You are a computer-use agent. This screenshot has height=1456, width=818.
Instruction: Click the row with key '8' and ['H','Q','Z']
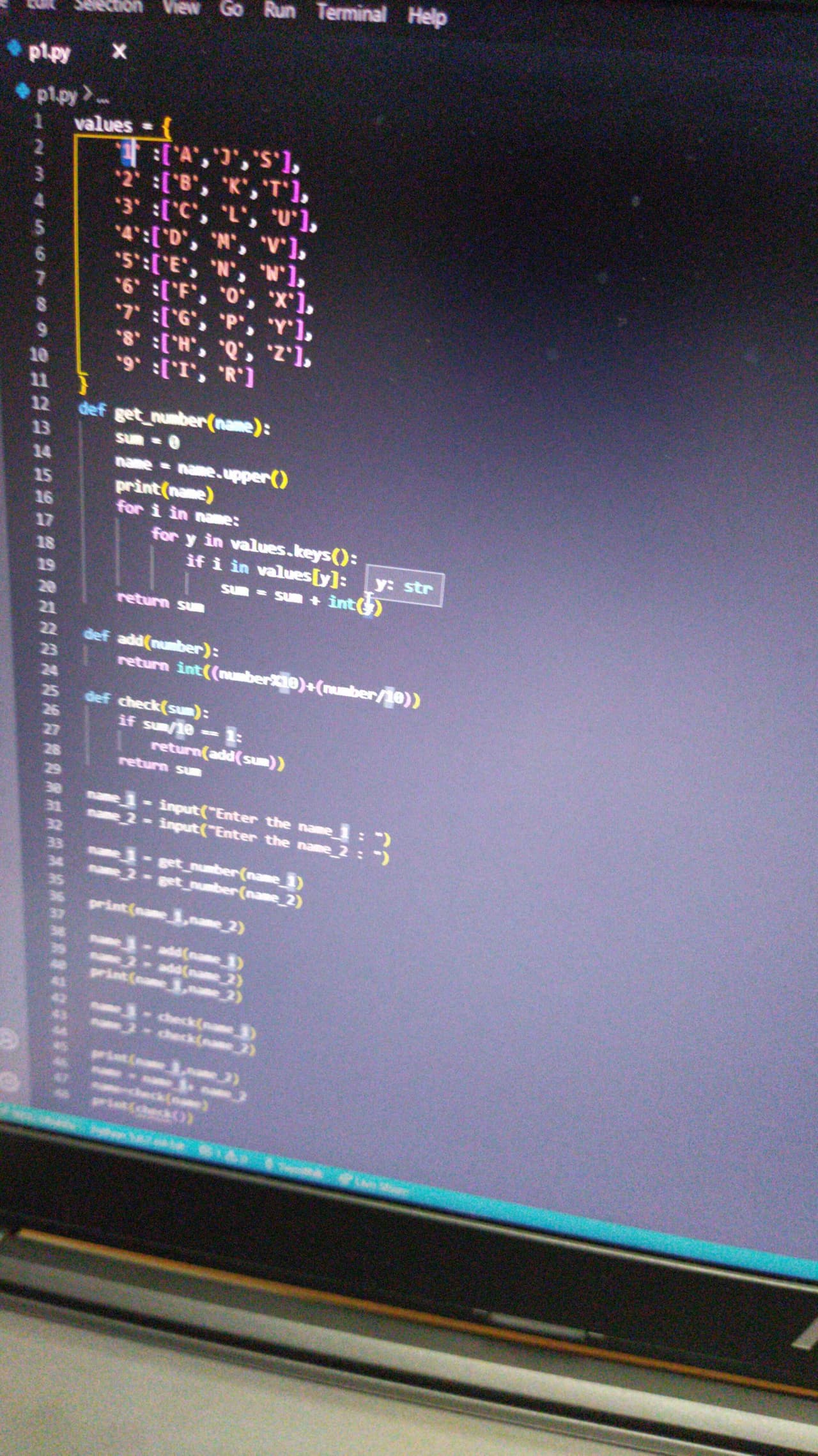(x=213, y=348)
